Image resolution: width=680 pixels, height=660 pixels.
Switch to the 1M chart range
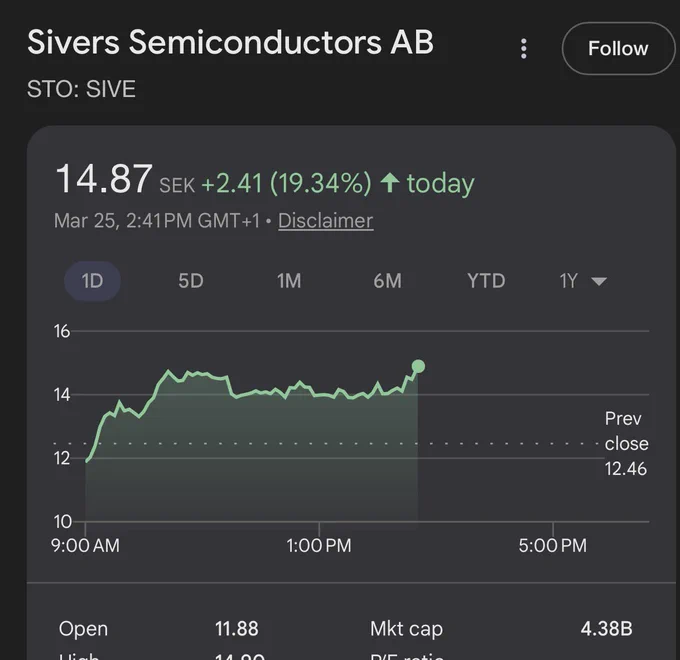click(x=289, y=281)
